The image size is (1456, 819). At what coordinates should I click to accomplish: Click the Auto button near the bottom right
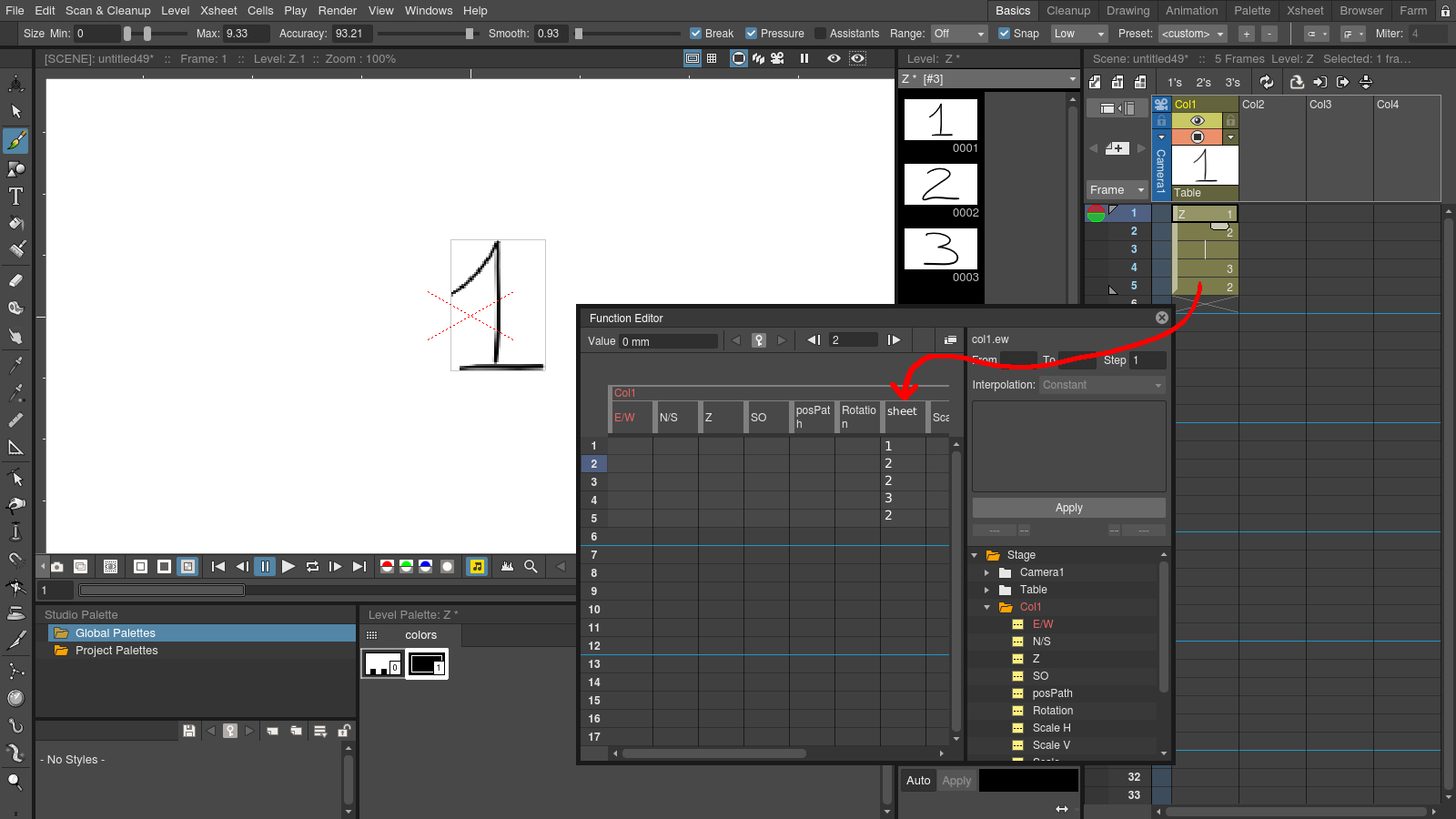click(x=918, y=780)
